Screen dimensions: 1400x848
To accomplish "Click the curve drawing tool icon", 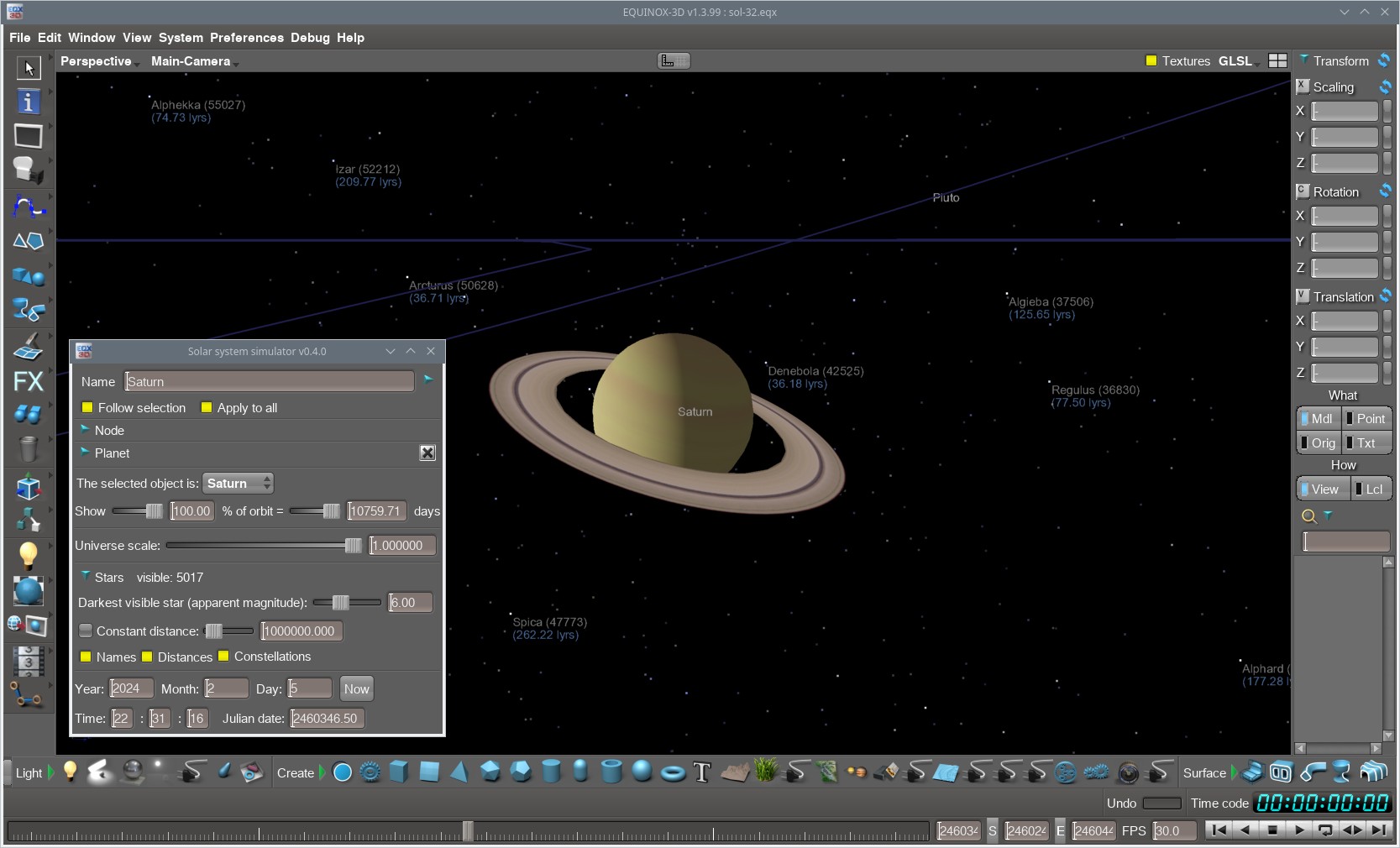I will [28, 206].
